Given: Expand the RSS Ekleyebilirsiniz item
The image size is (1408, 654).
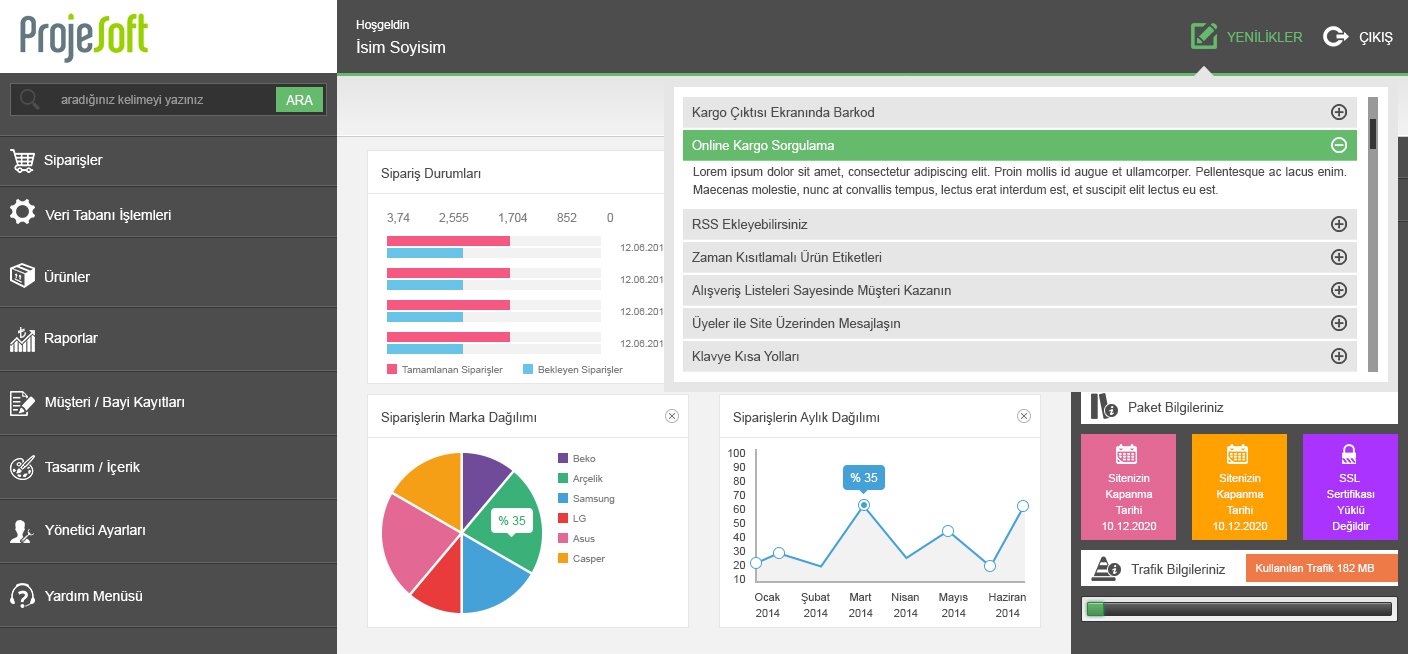Looking at the screenshot, I should click(x=1339, y=224).
